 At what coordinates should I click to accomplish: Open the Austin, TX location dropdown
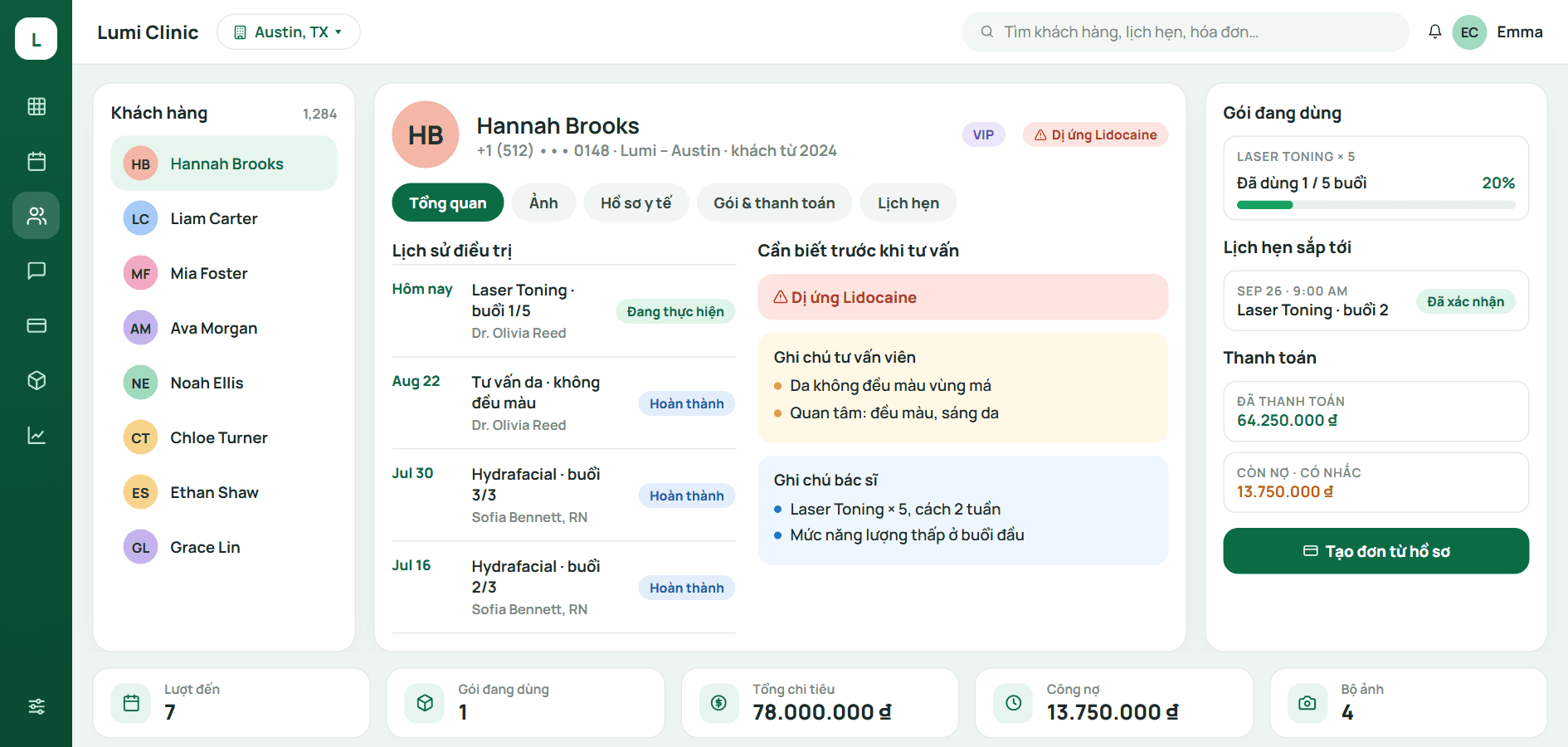[x=289, y=32]
